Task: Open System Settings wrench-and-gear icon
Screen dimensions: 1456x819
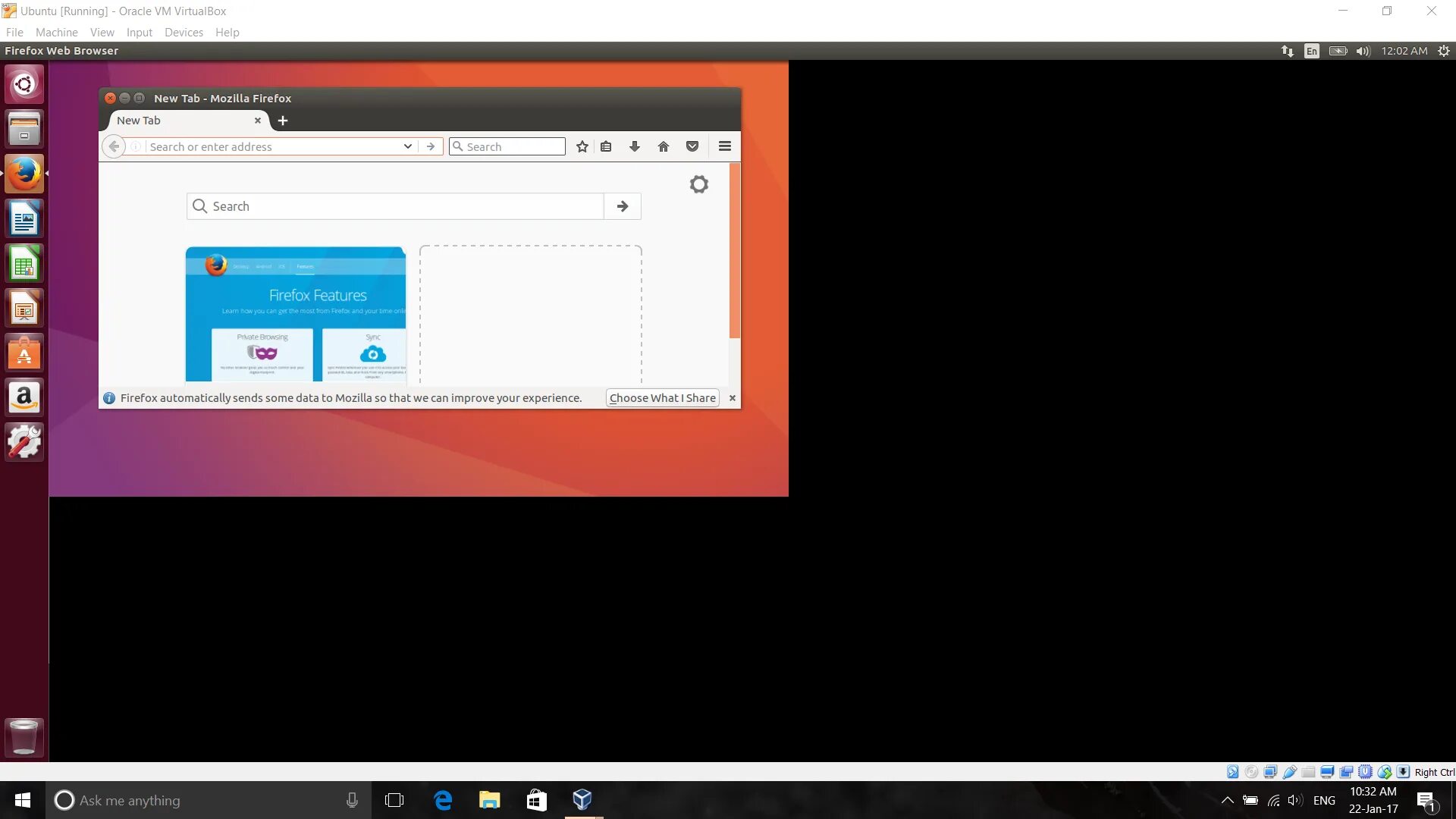Action: 24,442
